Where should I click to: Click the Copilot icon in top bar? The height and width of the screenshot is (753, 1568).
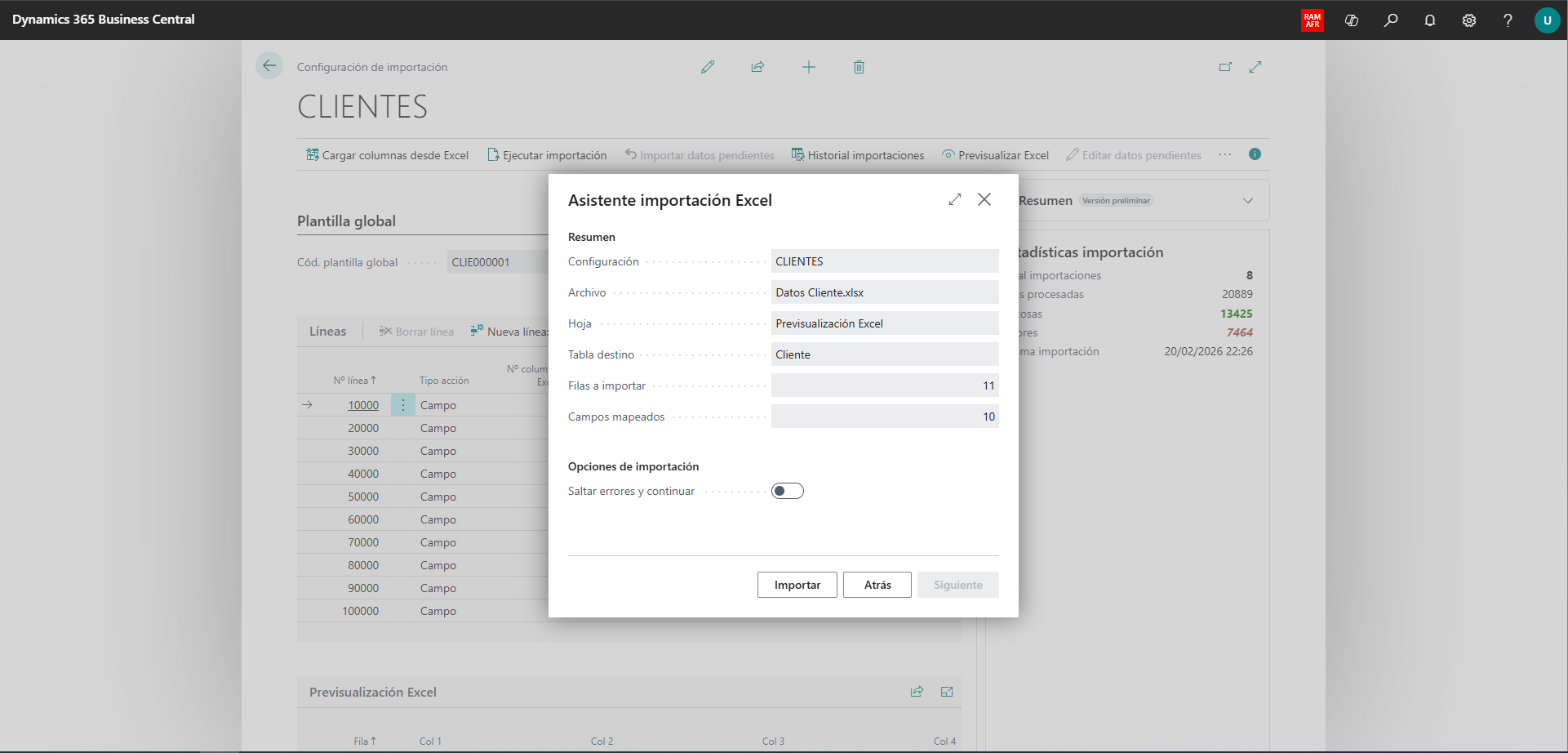click(1352, 20)
